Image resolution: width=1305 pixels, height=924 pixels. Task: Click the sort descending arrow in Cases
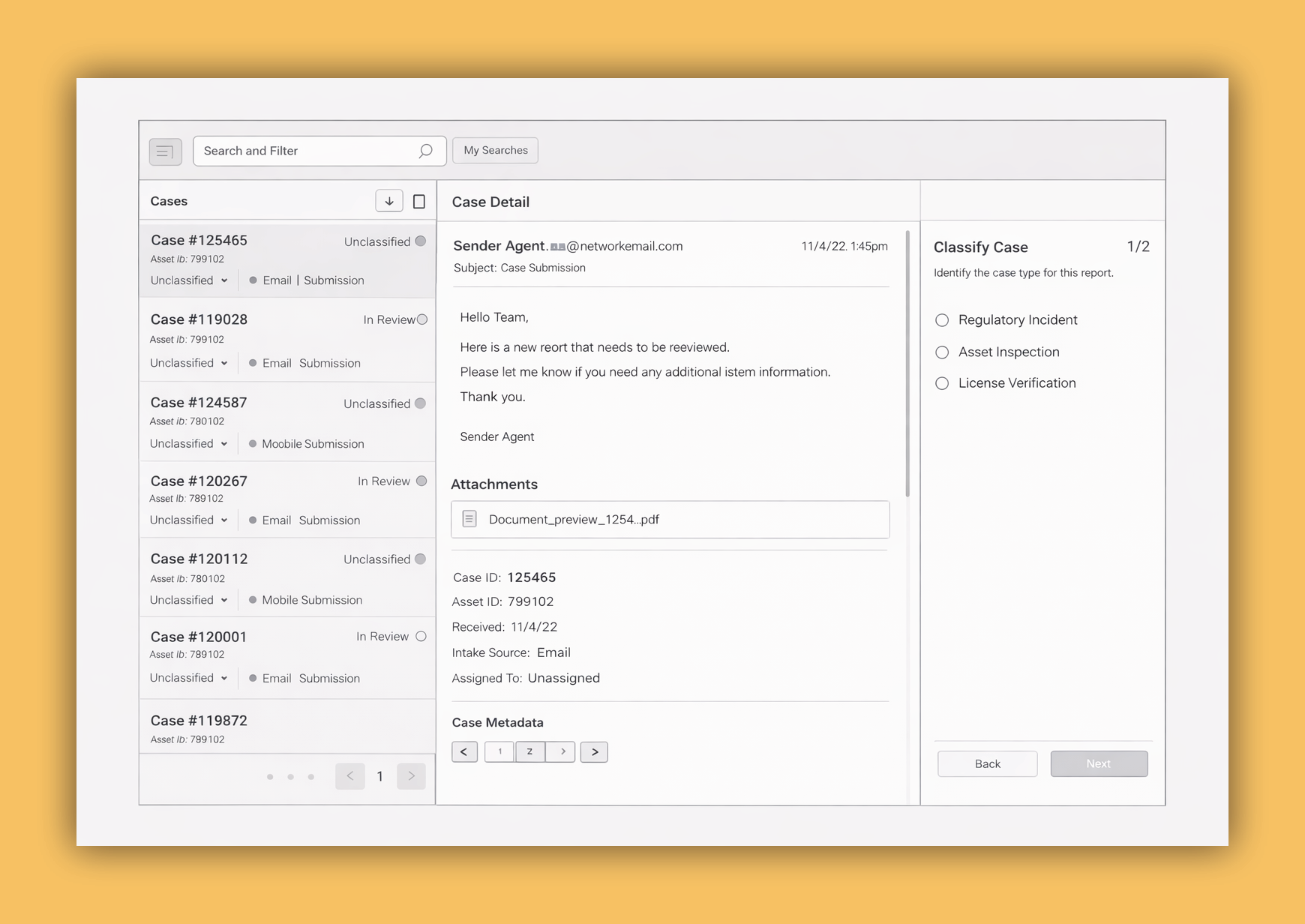coord(389,201)
